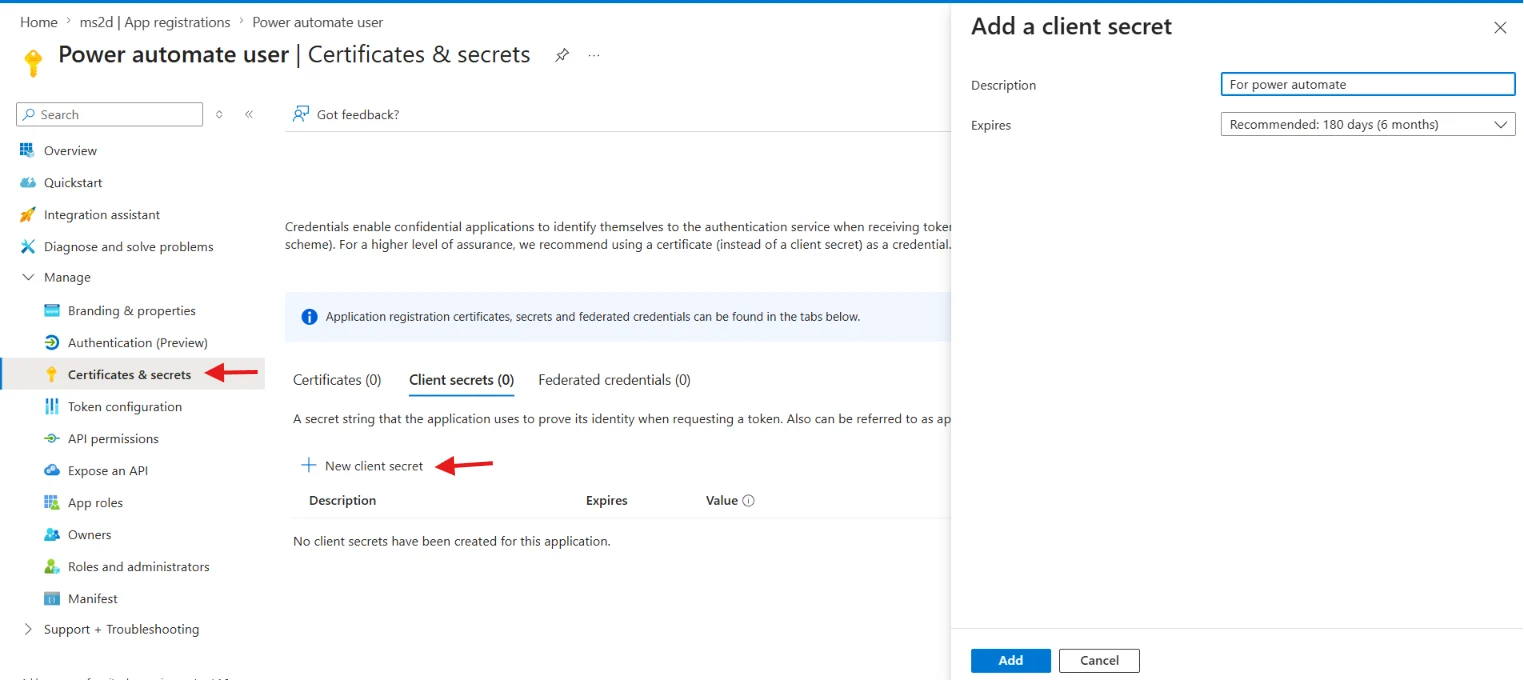The height and width of the screenshot is (681, 1524).
Task: Click the info icon in the blue banner
Action: (309, 317)
